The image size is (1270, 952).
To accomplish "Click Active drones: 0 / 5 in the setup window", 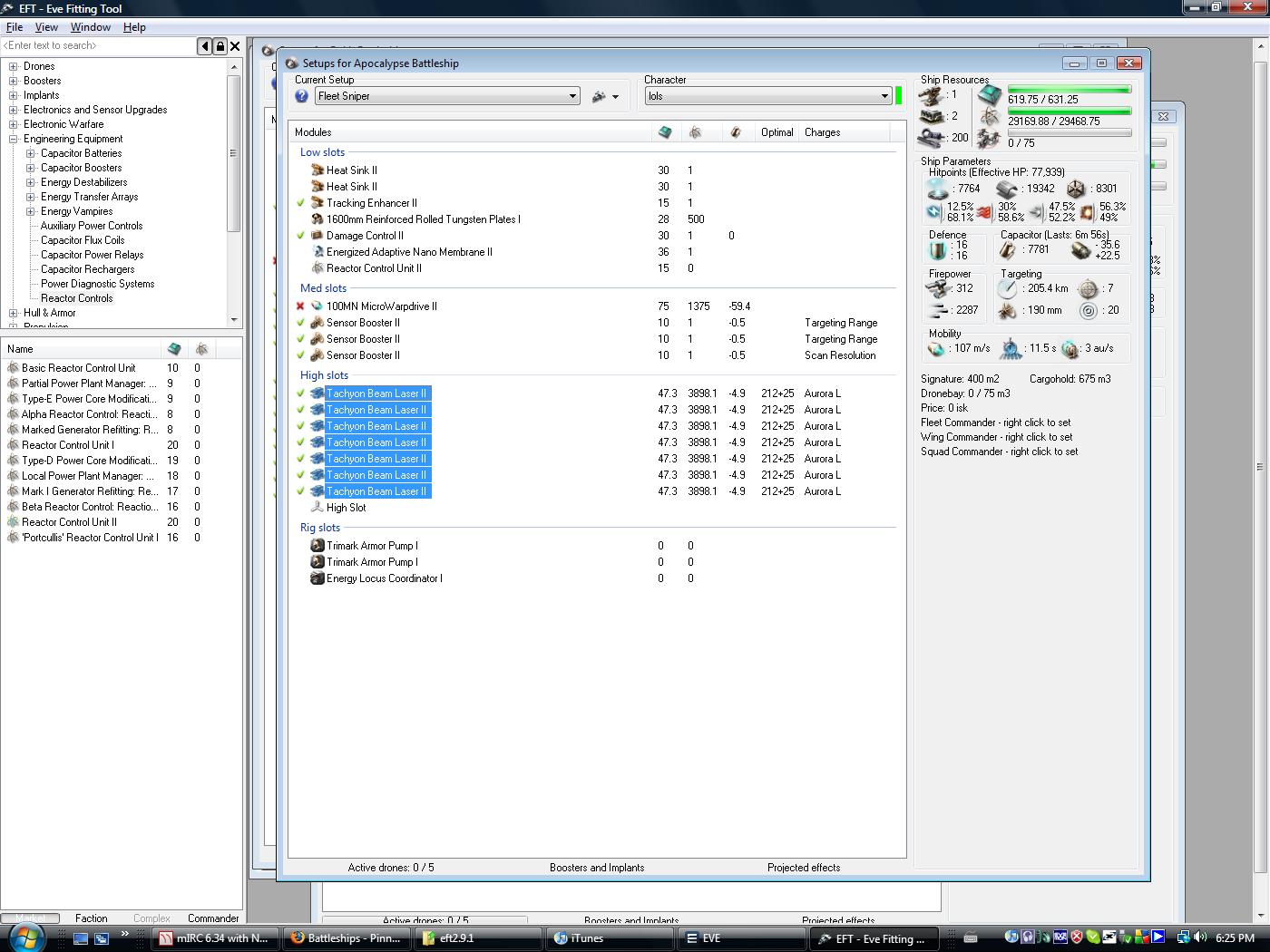I will click(391, 868).
